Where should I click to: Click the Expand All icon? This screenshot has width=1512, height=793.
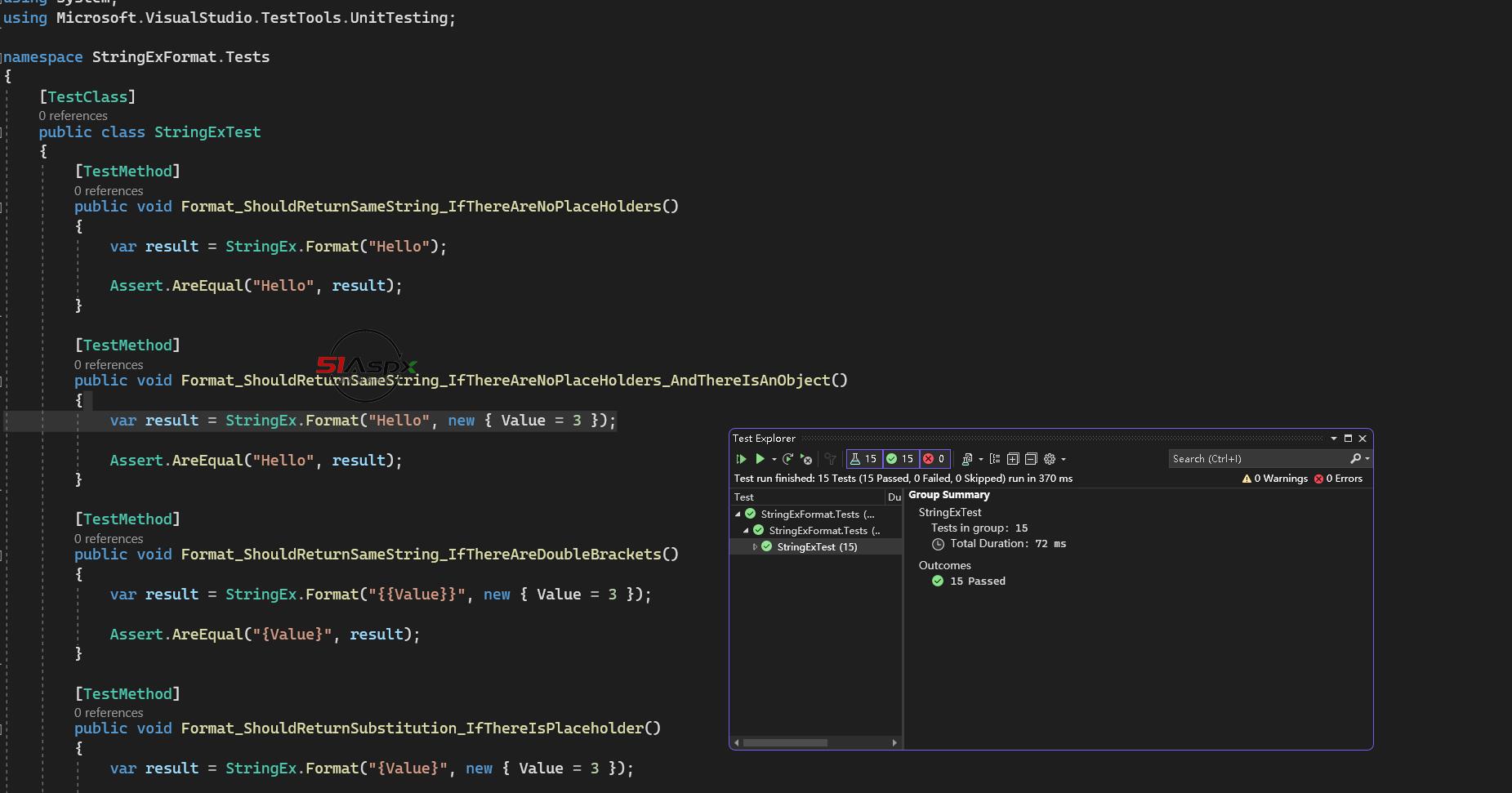1013,459
